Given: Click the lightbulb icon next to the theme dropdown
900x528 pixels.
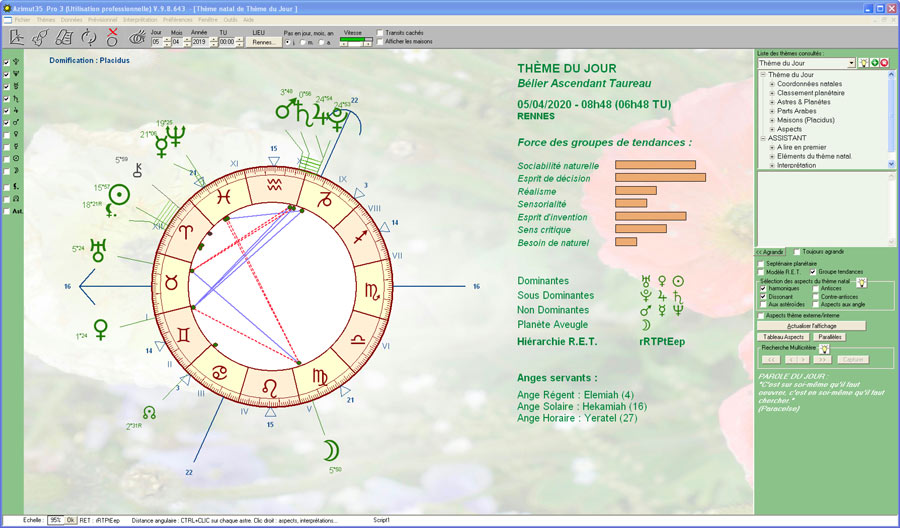Looking at the screenshot, I should (x=862, y=63).
